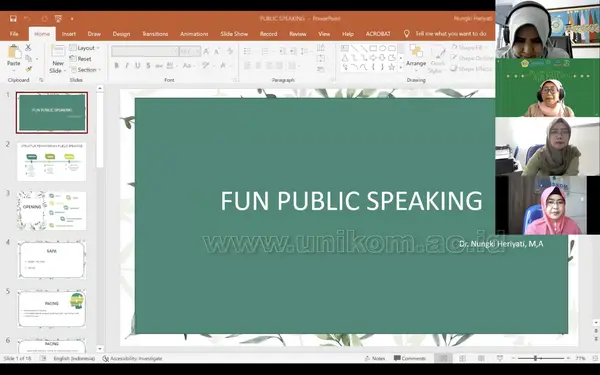The width and height of the screenshot is (600, 375).
Task: Open the font size combo box
Action: [x=190, y=51]
